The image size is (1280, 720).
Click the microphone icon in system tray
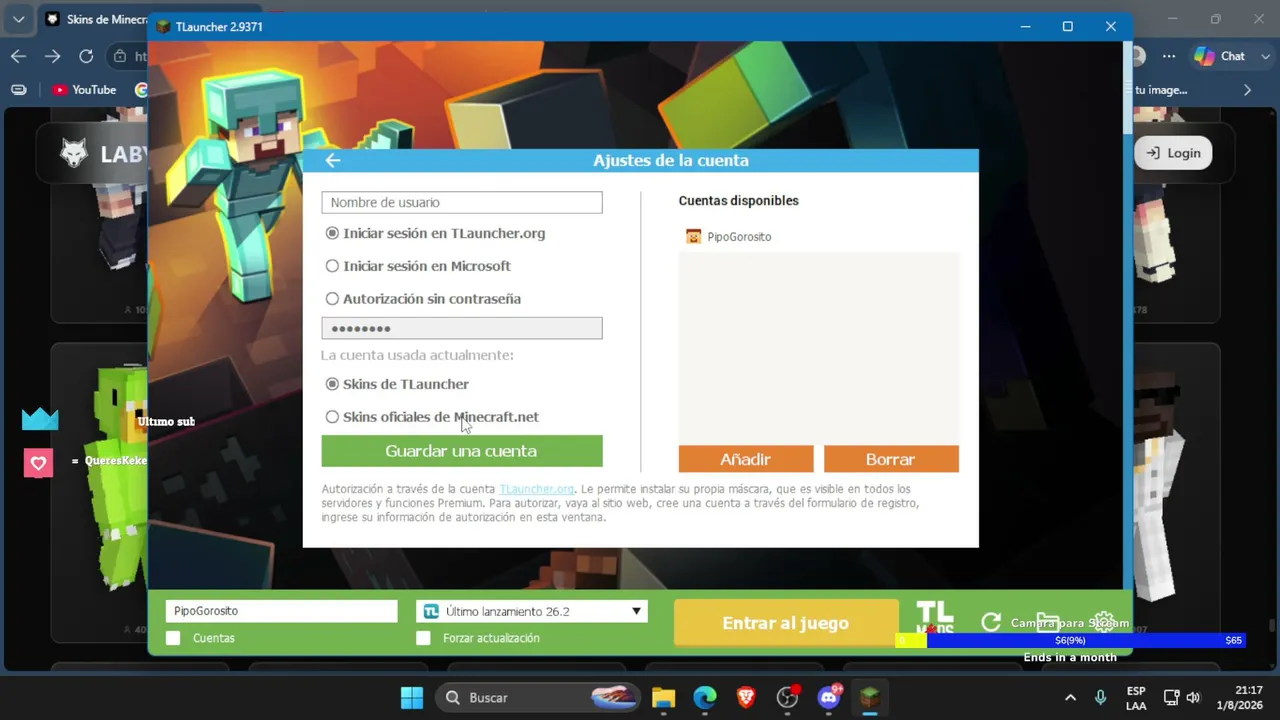(x=1100, y=697)
